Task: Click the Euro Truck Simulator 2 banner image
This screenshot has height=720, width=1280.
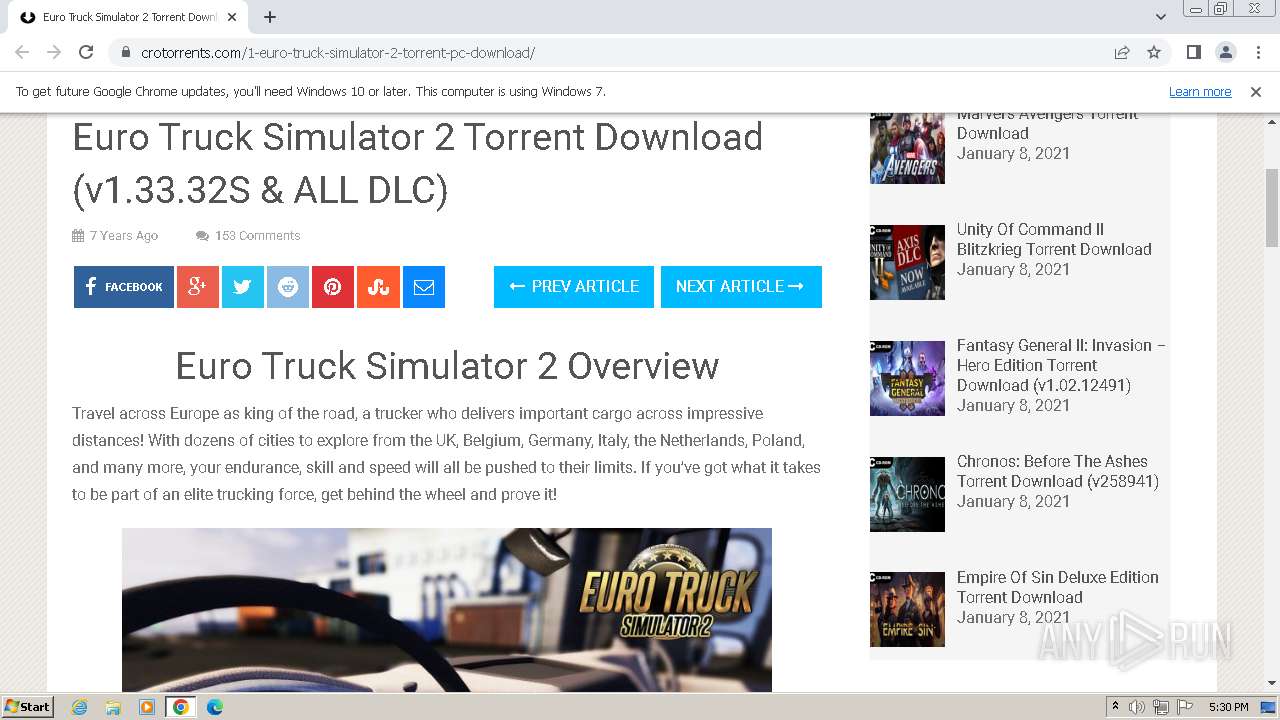Action: point(447,610)
